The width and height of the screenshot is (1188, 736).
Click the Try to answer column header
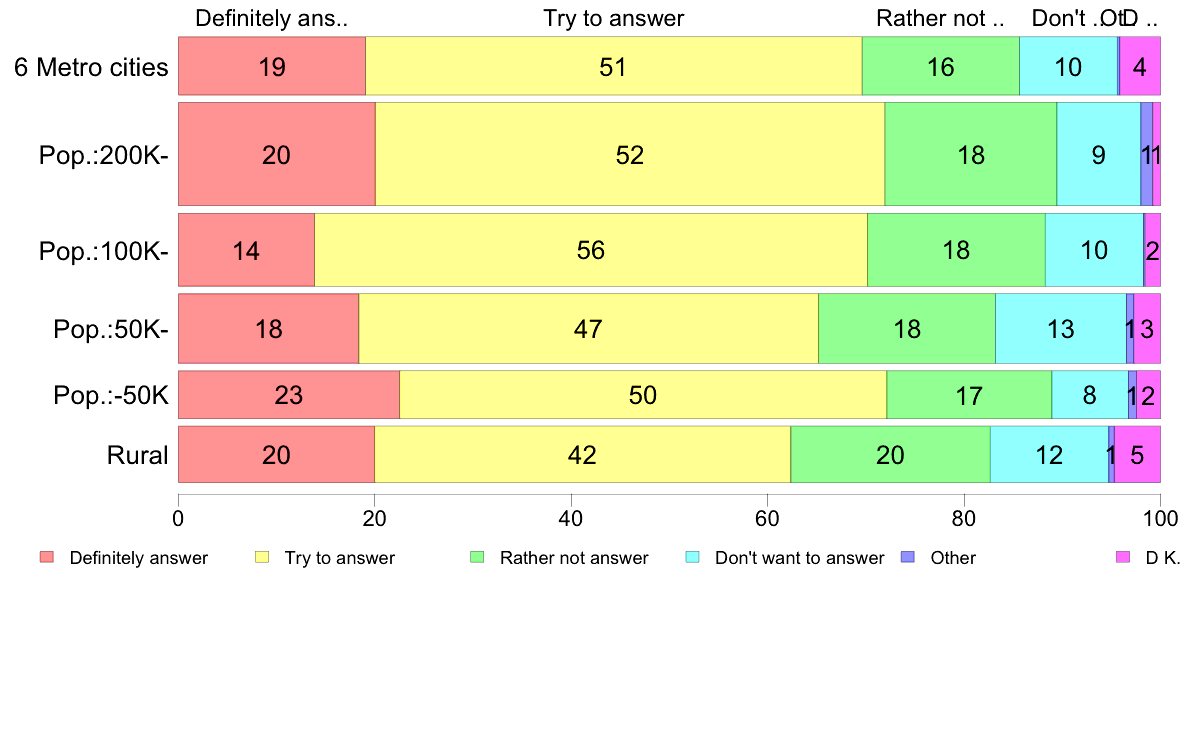point(614,18)
